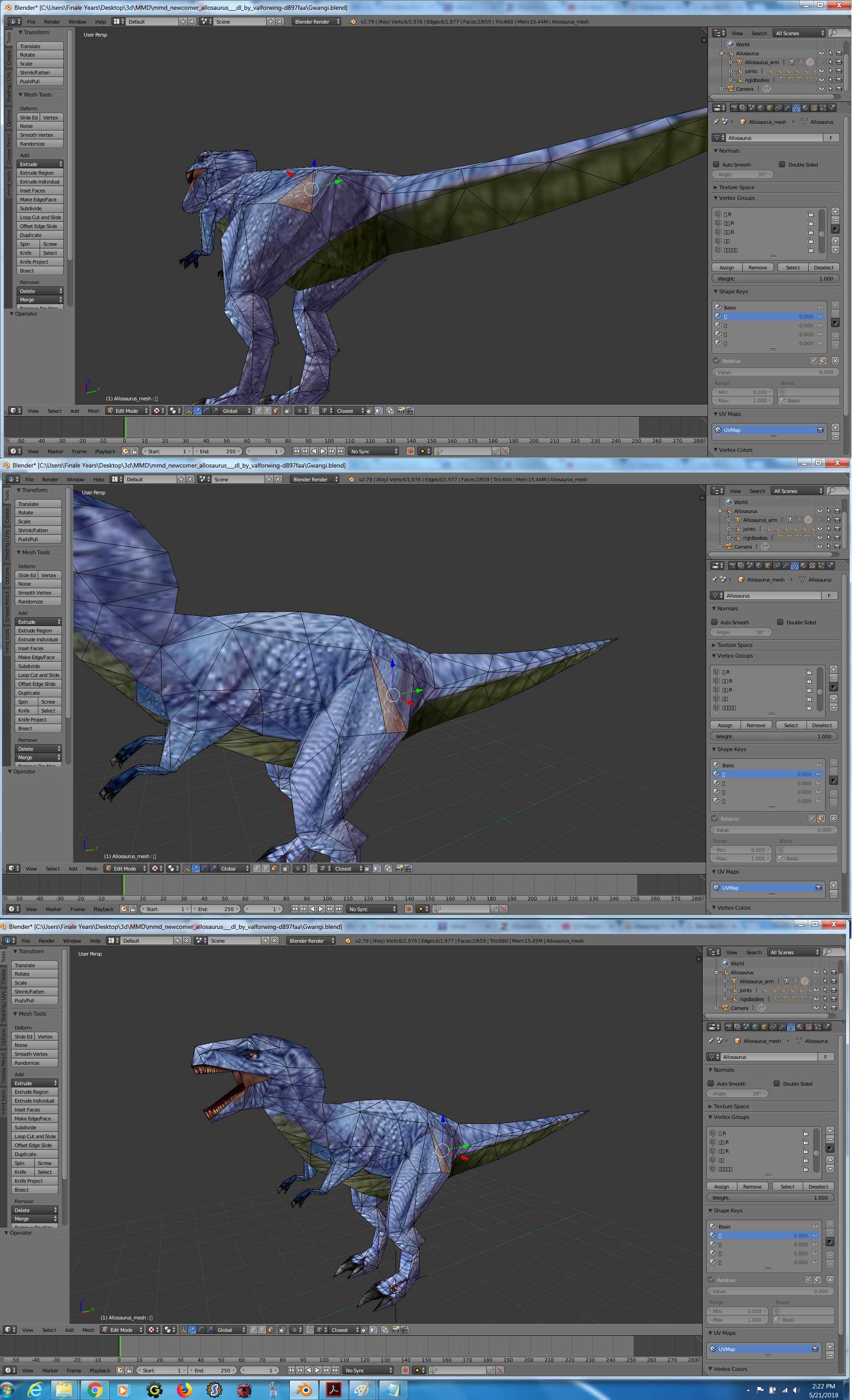Click record keyframe button, bottom window timeline
Image resolution: width=855 pixels, height=1400 pixels.
click(405, 1370)
